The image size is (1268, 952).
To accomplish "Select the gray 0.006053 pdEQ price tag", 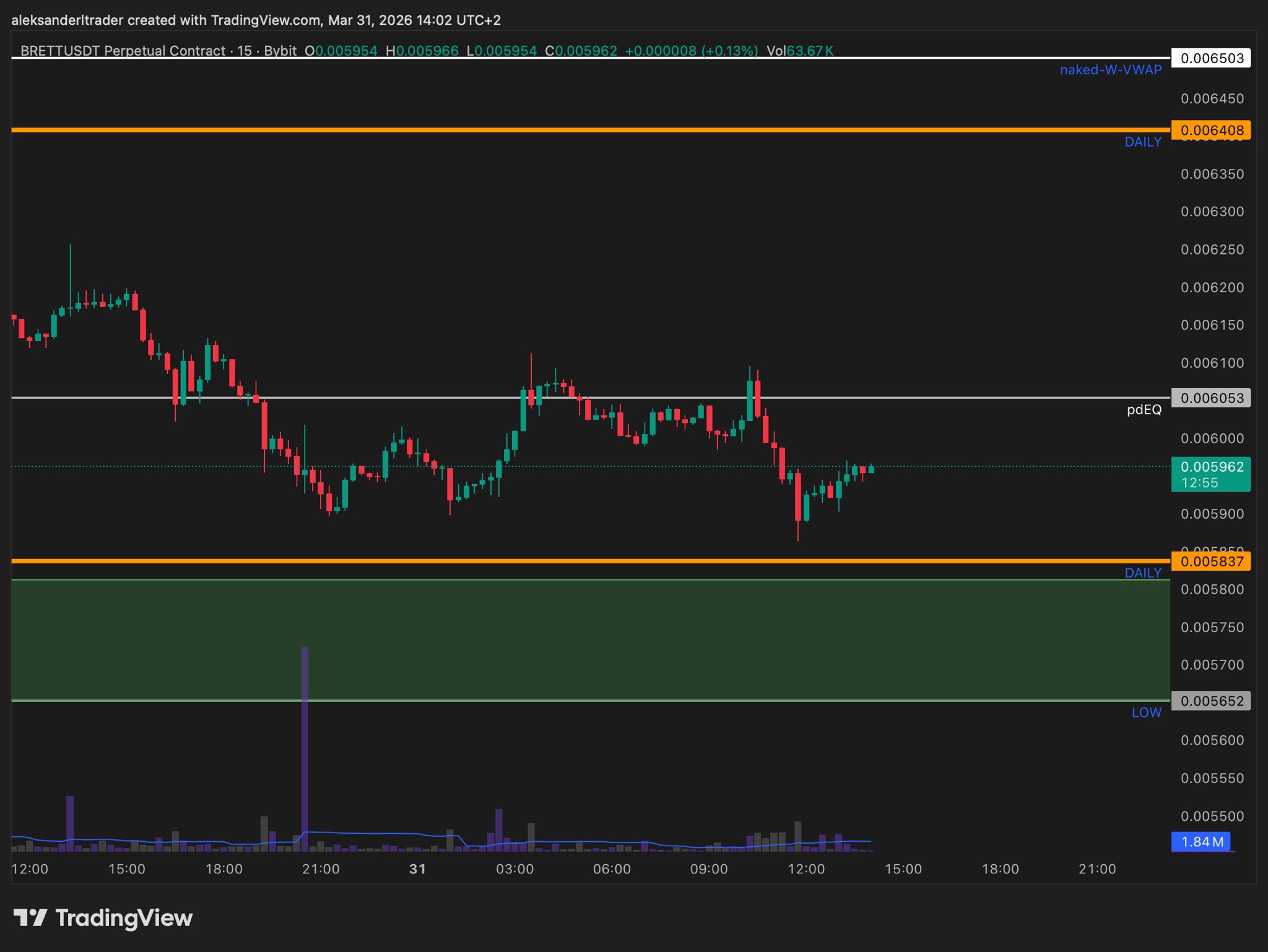I will tap(1211, 398).
